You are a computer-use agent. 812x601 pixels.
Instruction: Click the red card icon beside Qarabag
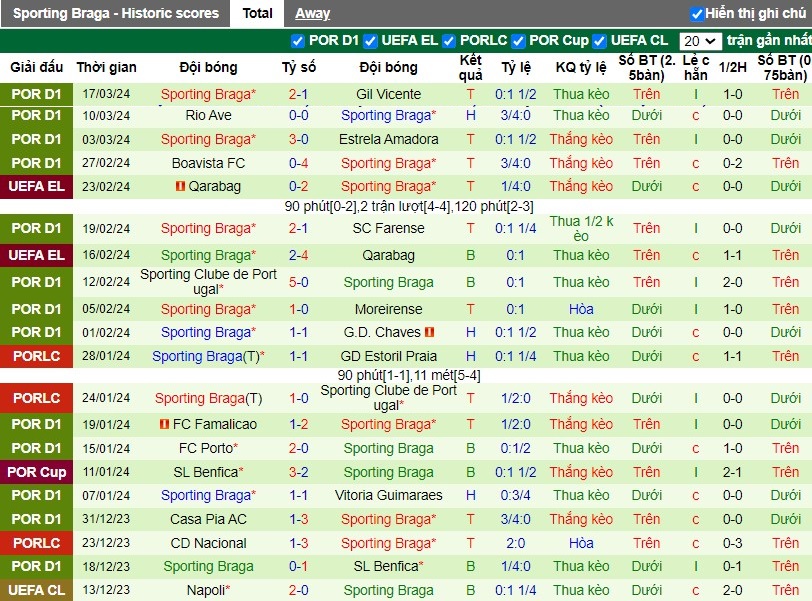[180, 186]
